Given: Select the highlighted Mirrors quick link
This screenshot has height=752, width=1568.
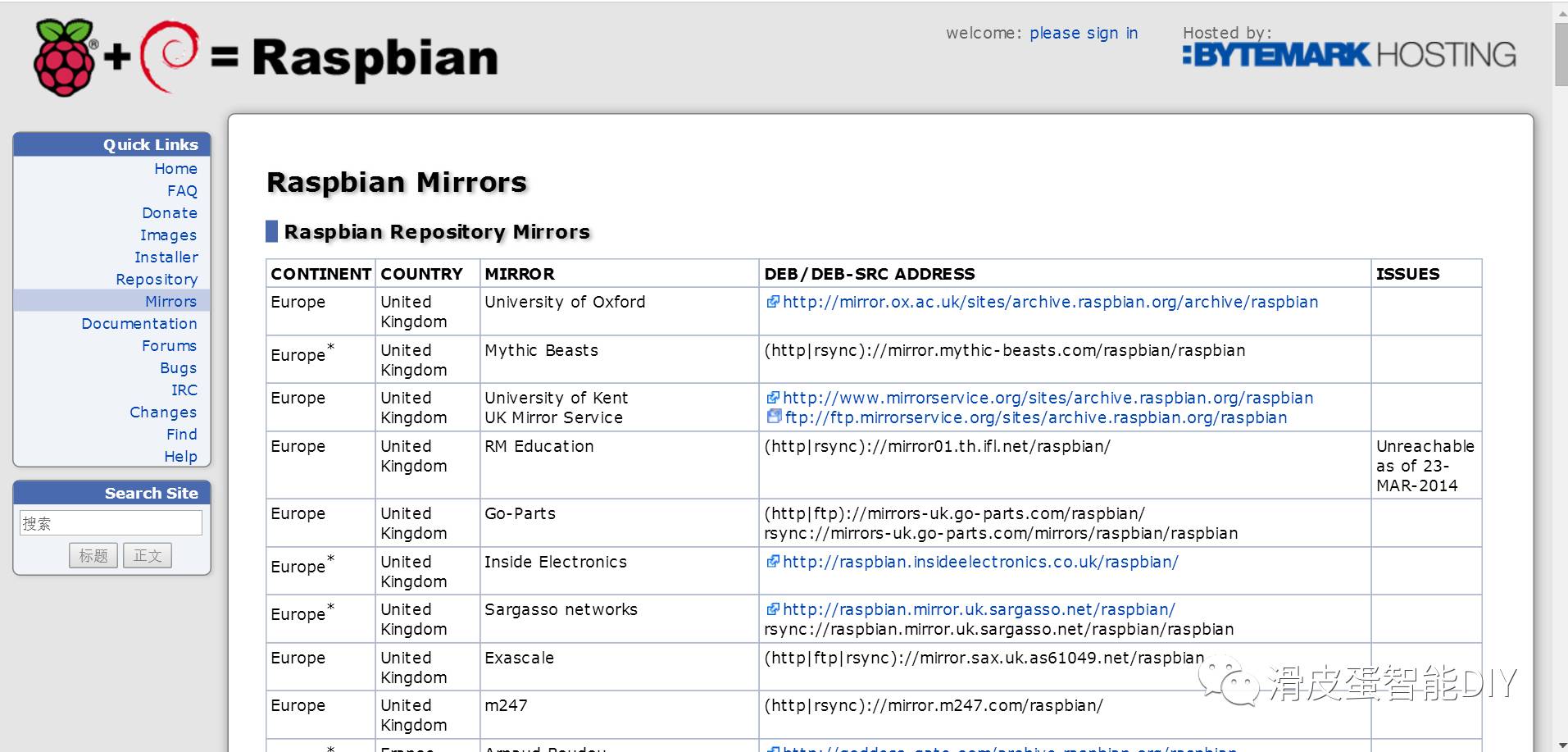Looking at the screenshot, I should click(170, 301).
